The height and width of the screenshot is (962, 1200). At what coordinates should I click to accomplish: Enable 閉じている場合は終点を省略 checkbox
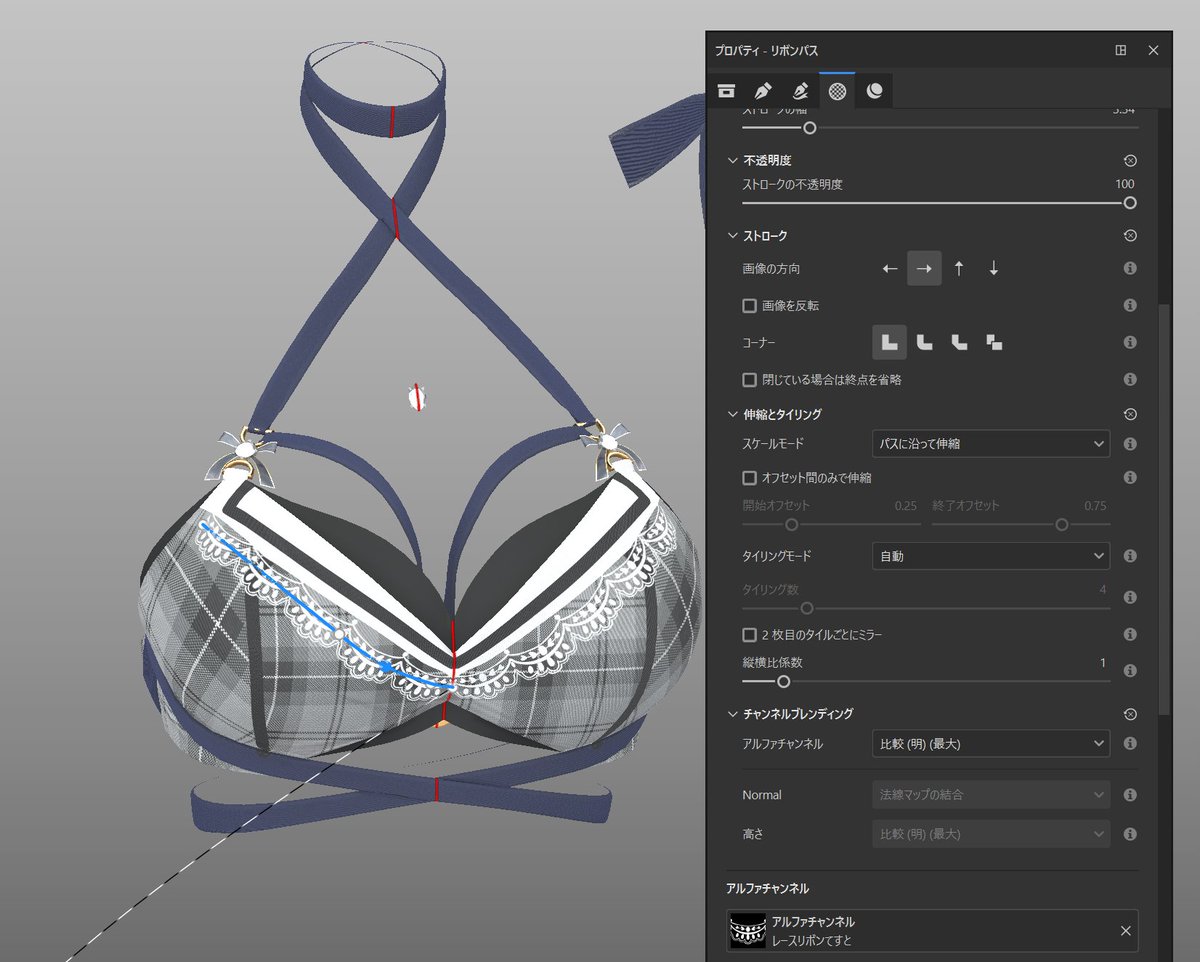tap(749, 380)
